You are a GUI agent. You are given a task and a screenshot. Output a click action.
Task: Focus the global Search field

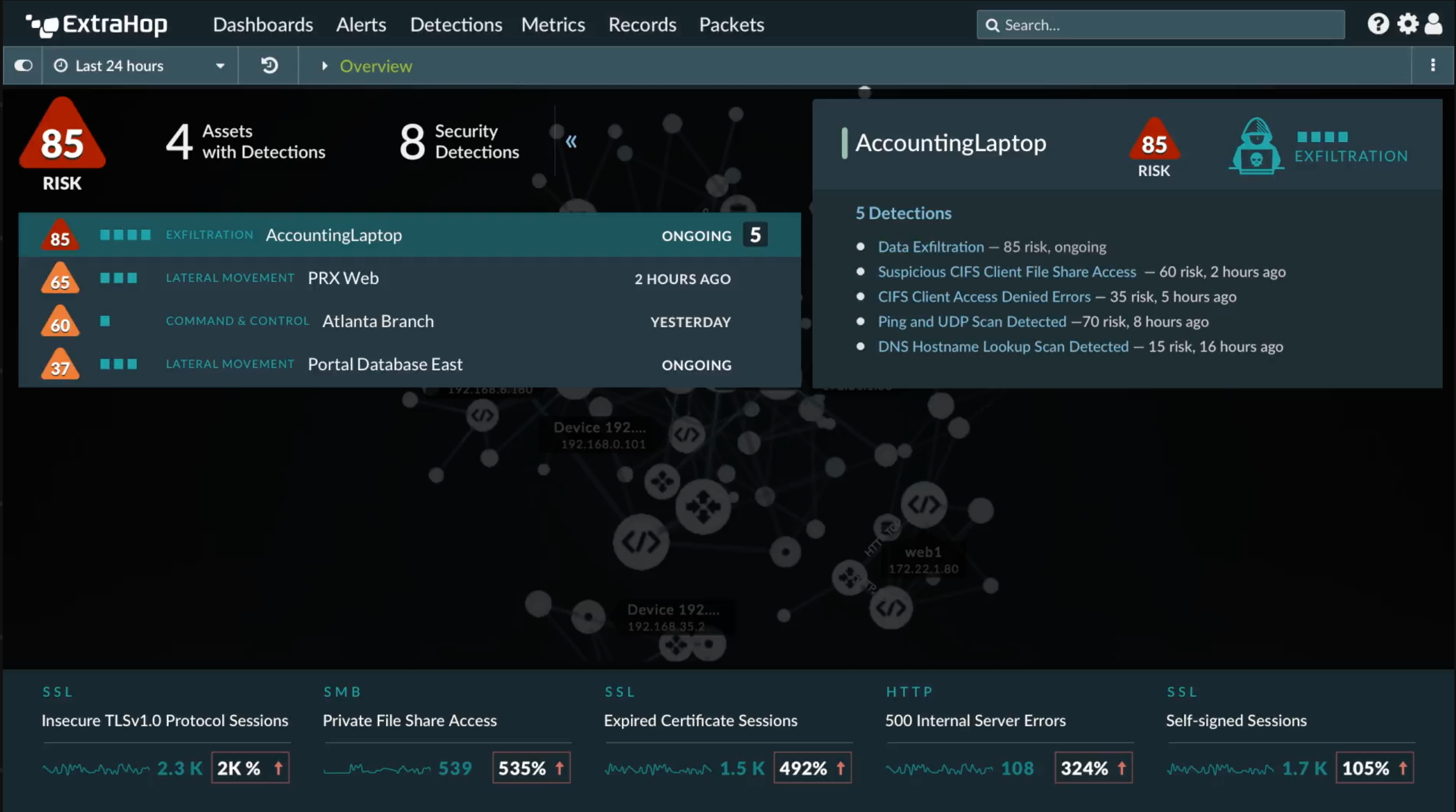1160,25
